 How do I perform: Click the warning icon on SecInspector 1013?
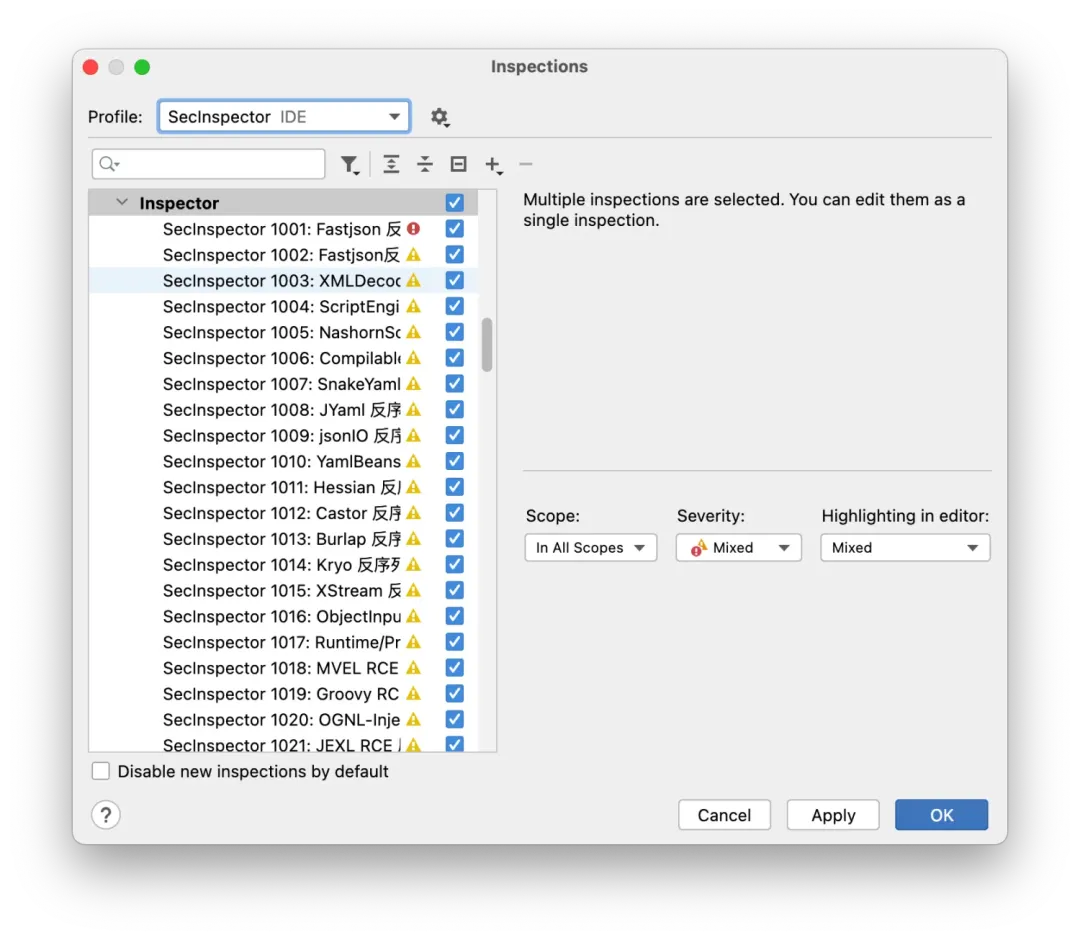tap(413, 539)
